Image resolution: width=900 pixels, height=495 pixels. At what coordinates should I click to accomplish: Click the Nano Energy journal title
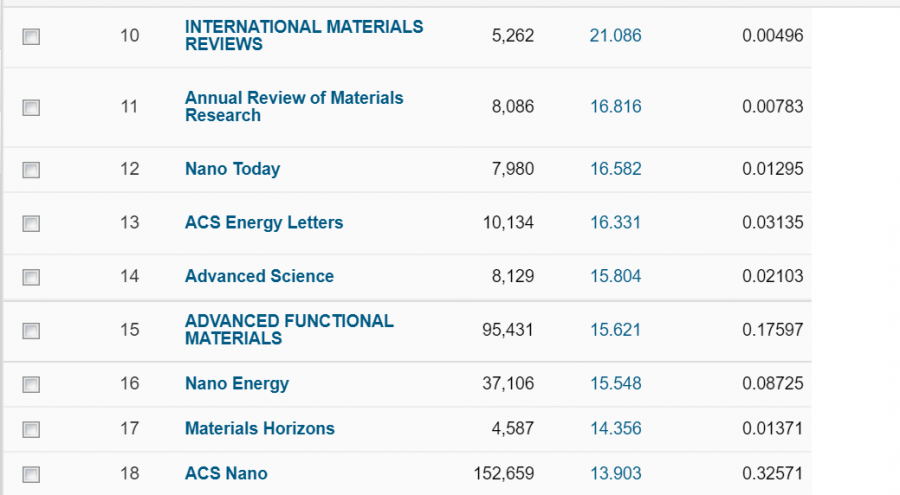[236, 383]
